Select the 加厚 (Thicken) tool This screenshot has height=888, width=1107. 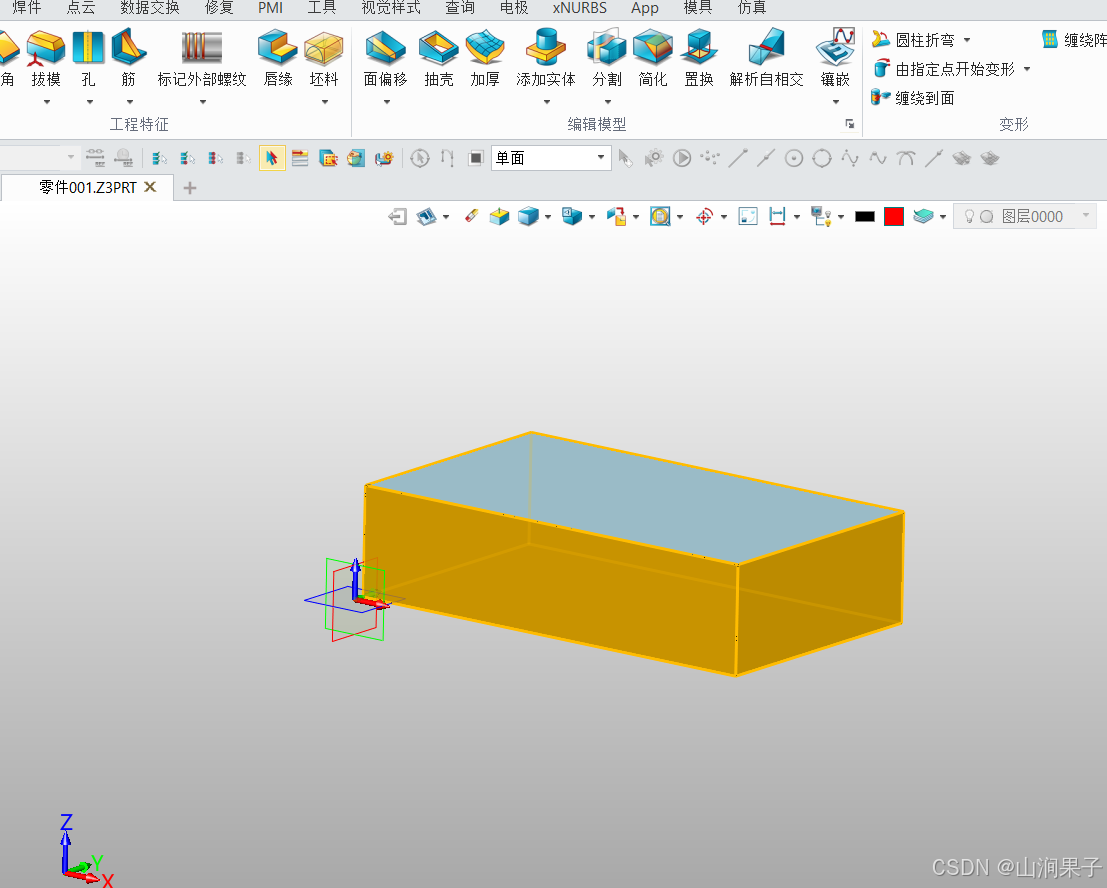[485, 59]
